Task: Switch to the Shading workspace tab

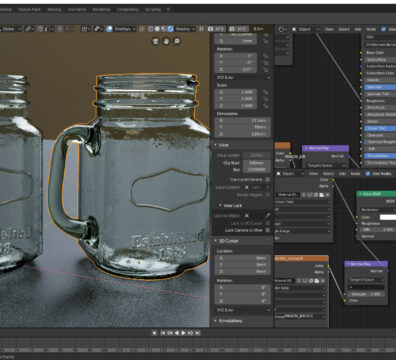Action: point(54,9)
